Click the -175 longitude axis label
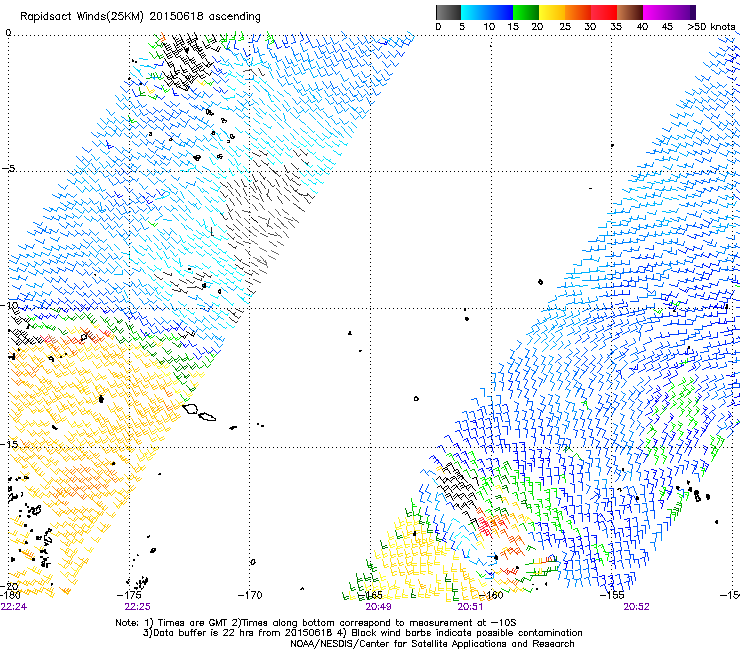The width and height of the screenshot is (740, 650). tap(129, 595)
